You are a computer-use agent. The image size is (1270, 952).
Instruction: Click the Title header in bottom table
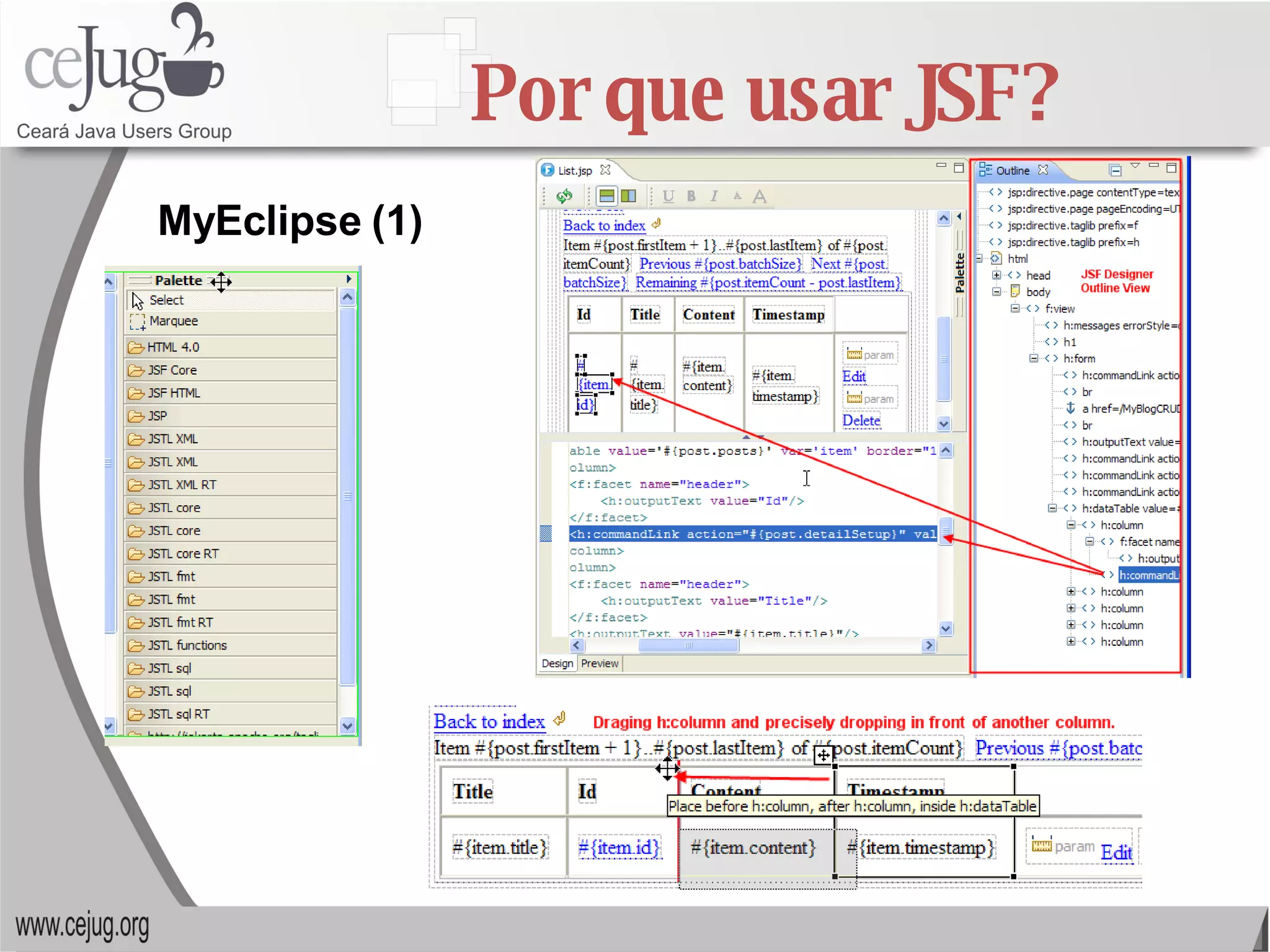(473, 791)
